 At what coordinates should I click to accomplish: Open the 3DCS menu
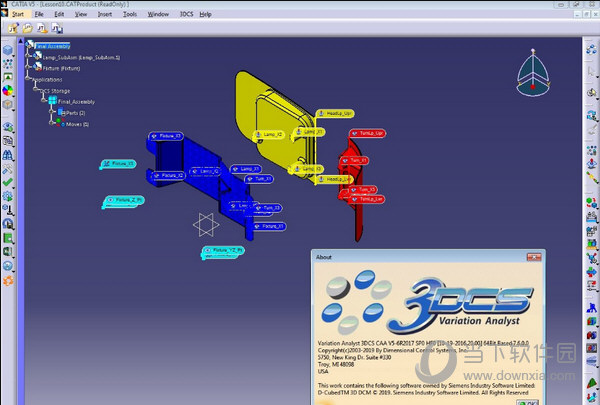[x=186, y=14]
